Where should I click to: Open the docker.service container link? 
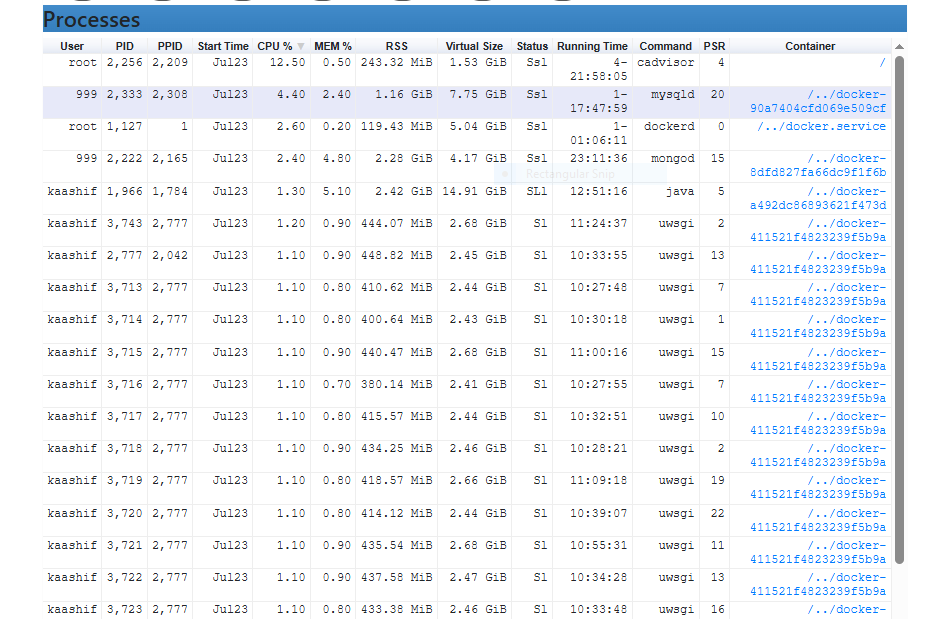tap(821, 126)
